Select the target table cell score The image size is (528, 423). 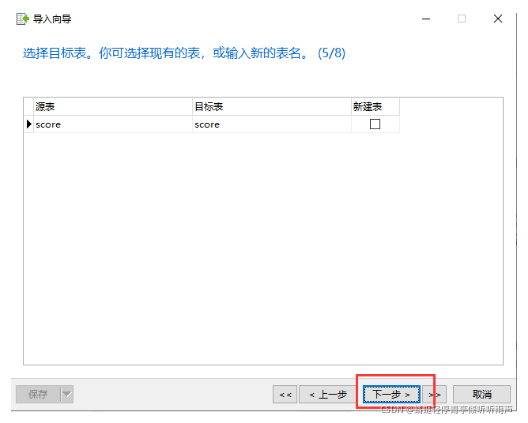click(272, 124)
